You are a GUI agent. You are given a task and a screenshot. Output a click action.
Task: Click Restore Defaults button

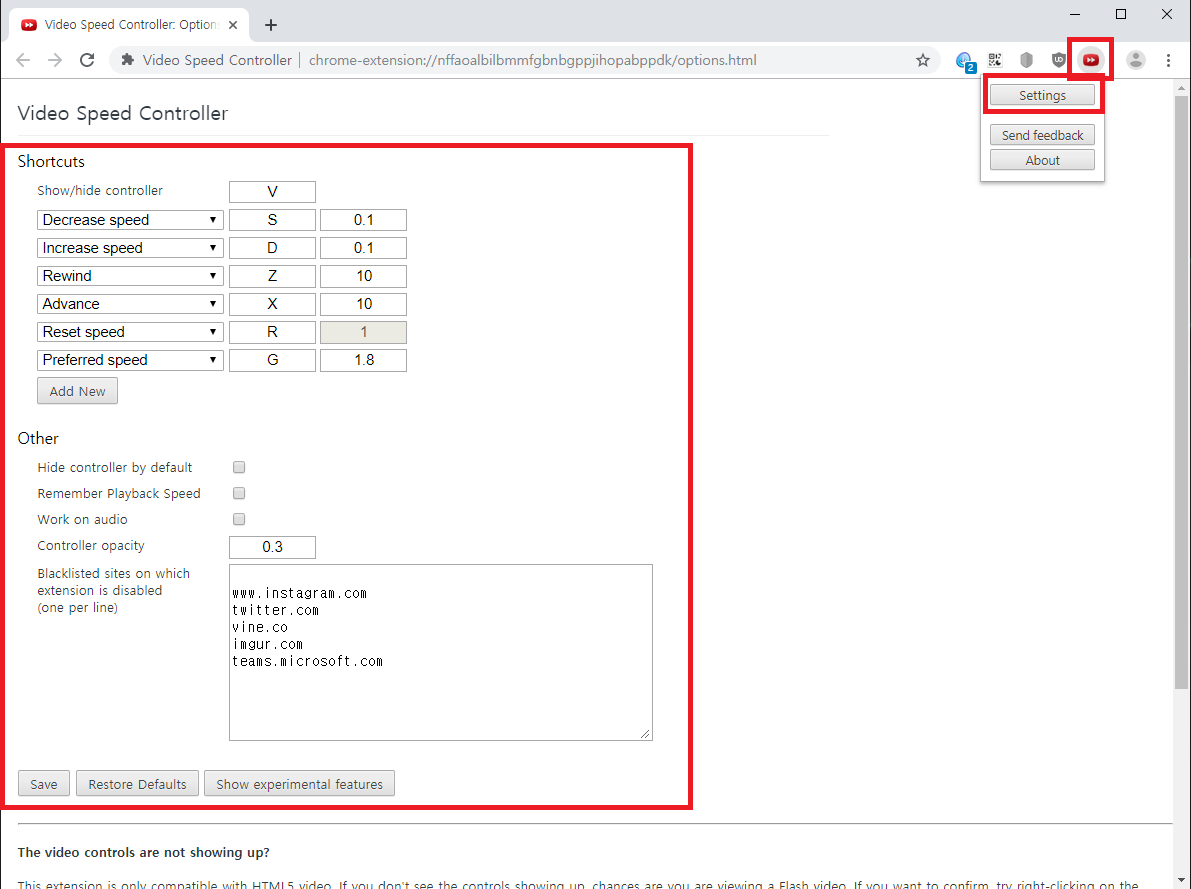(137, 784)
